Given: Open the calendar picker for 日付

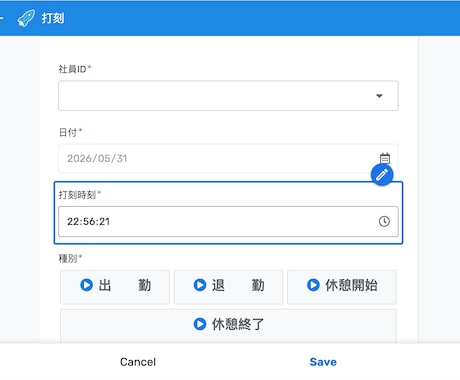Looking at the screenshot, I should click(x=385, y=158).
